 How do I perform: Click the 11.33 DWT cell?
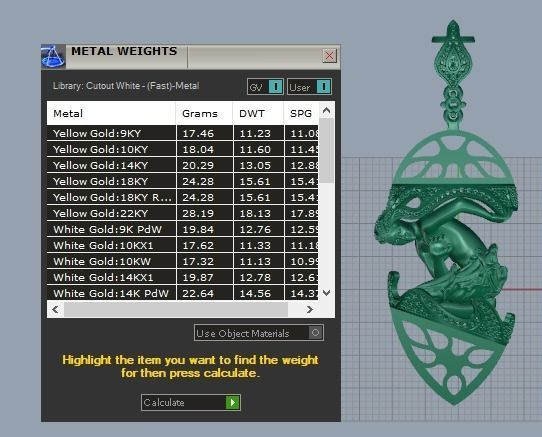click(259, 245)
